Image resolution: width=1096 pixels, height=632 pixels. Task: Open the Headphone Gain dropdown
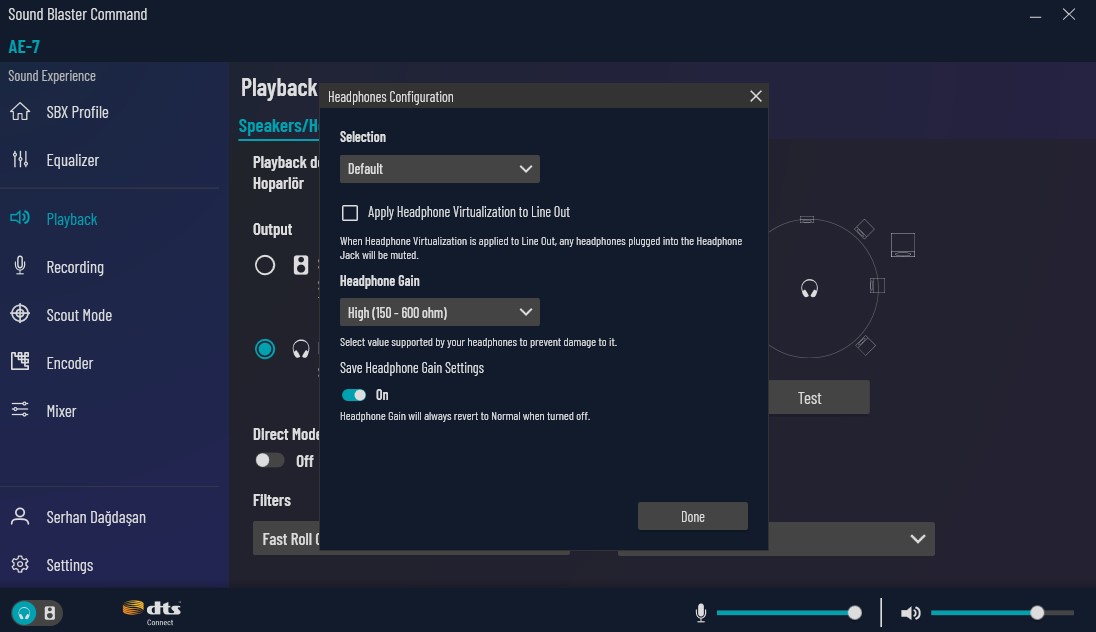click(x=439, y=312)
